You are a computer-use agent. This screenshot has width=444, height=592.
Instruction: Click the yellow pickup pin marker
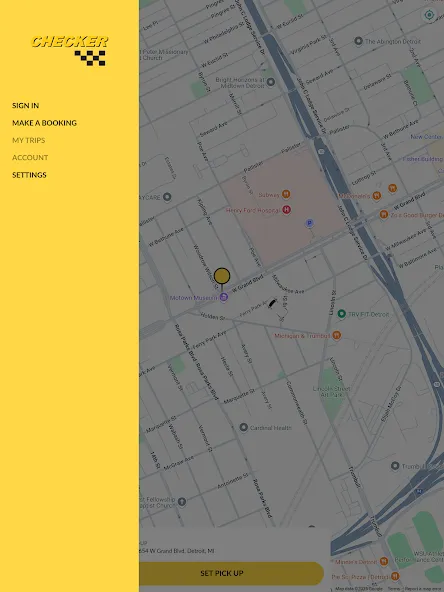pos(222,276)
